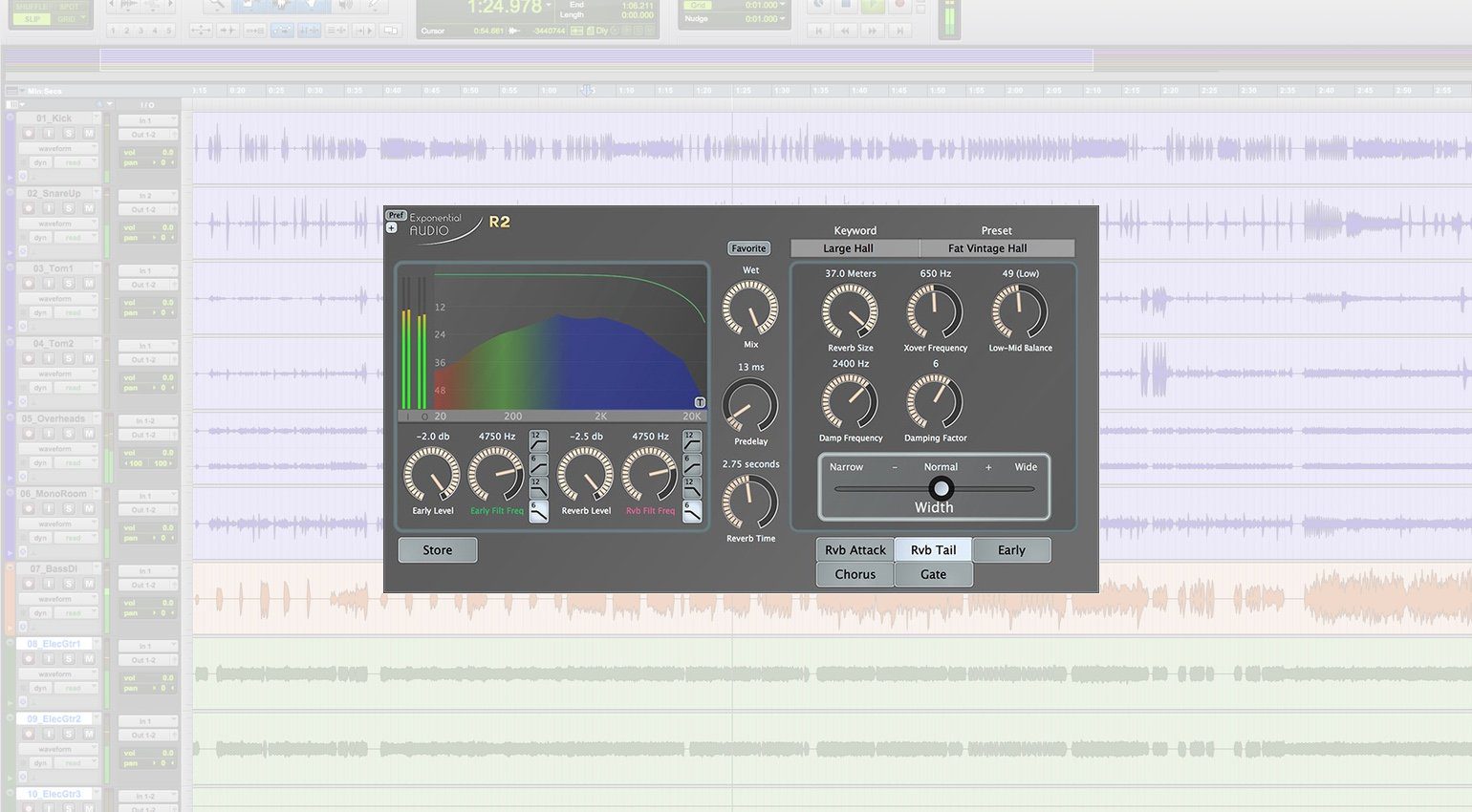Mute the 02_SnareUp track
The image size is (1472, 812).
(89, 208)
